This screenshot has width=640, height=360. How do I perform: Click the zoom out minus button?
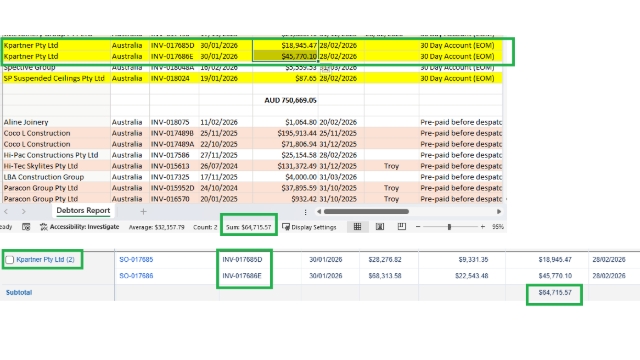418,227
